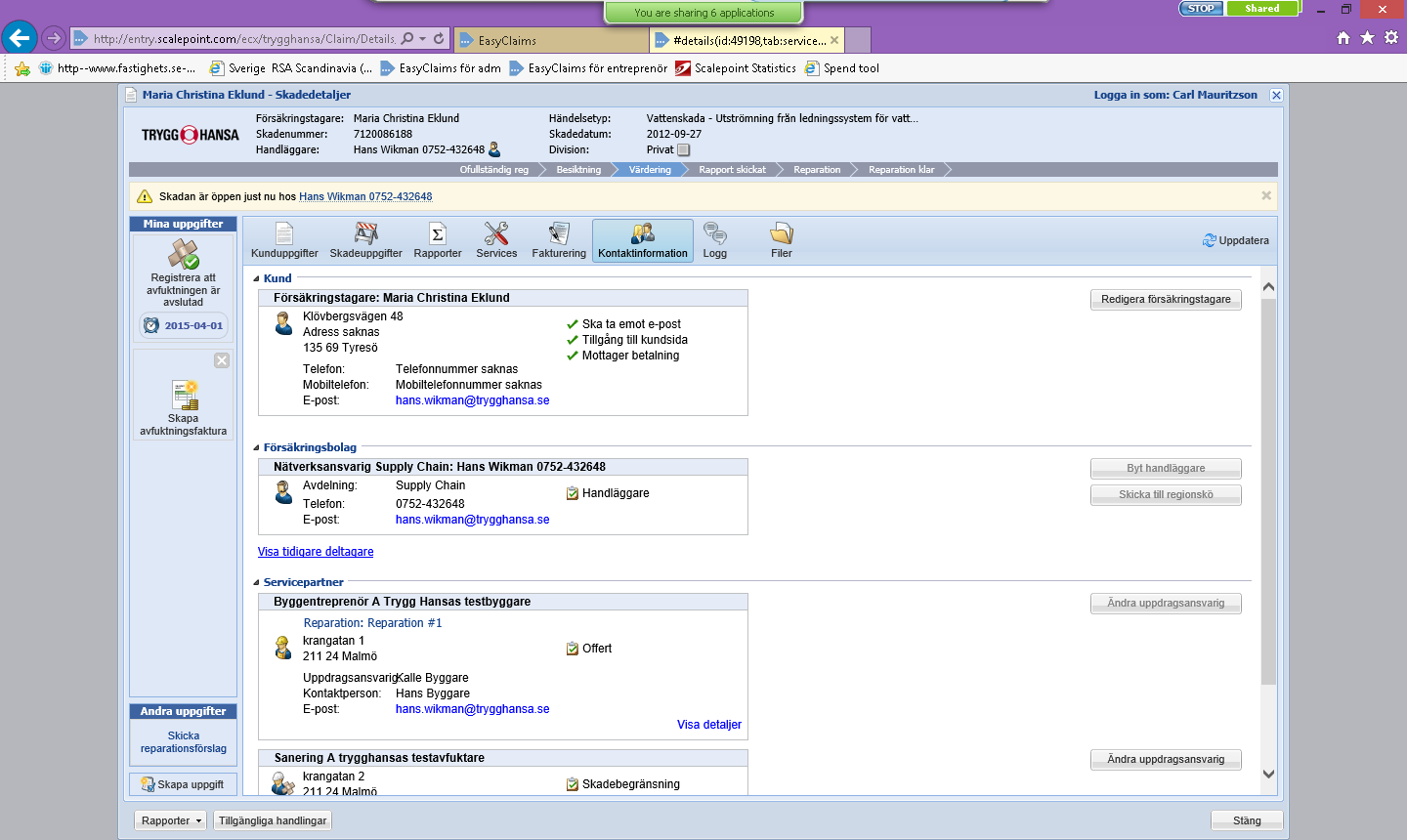
Task: Click the panel scrollbar up arrow
Action: [1268, 287]
